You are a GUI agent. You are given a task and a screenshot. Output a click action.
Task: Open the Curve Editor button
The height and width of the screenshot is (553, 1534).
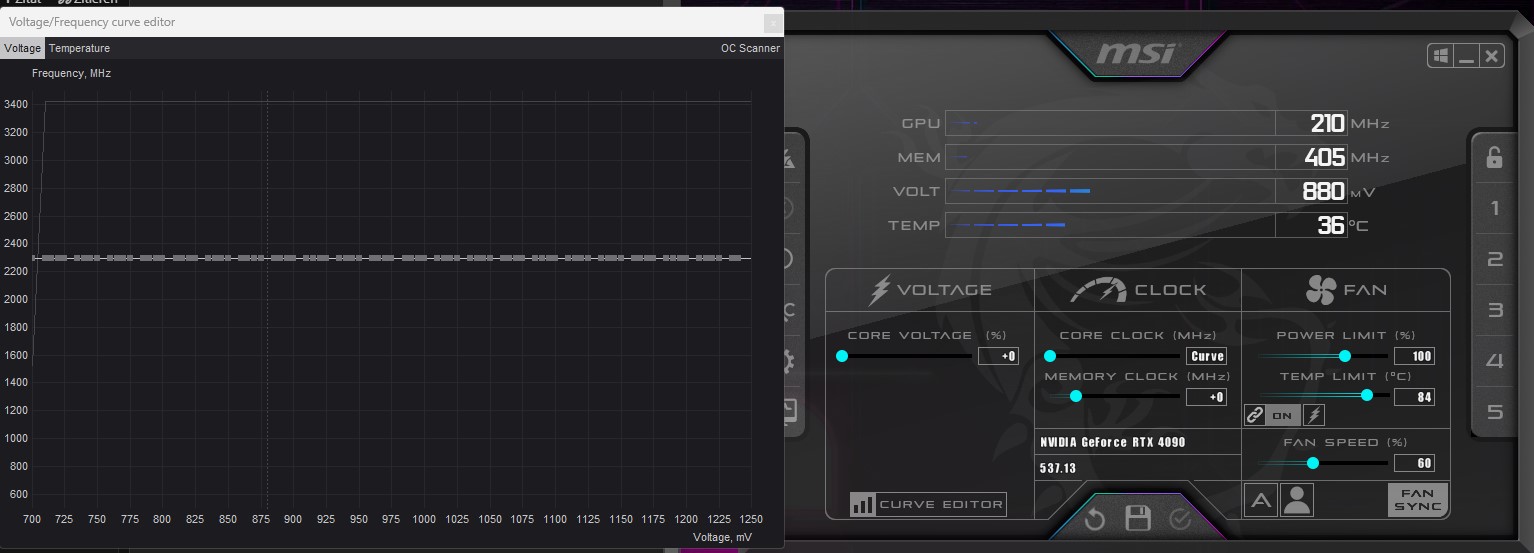point(928,505)
